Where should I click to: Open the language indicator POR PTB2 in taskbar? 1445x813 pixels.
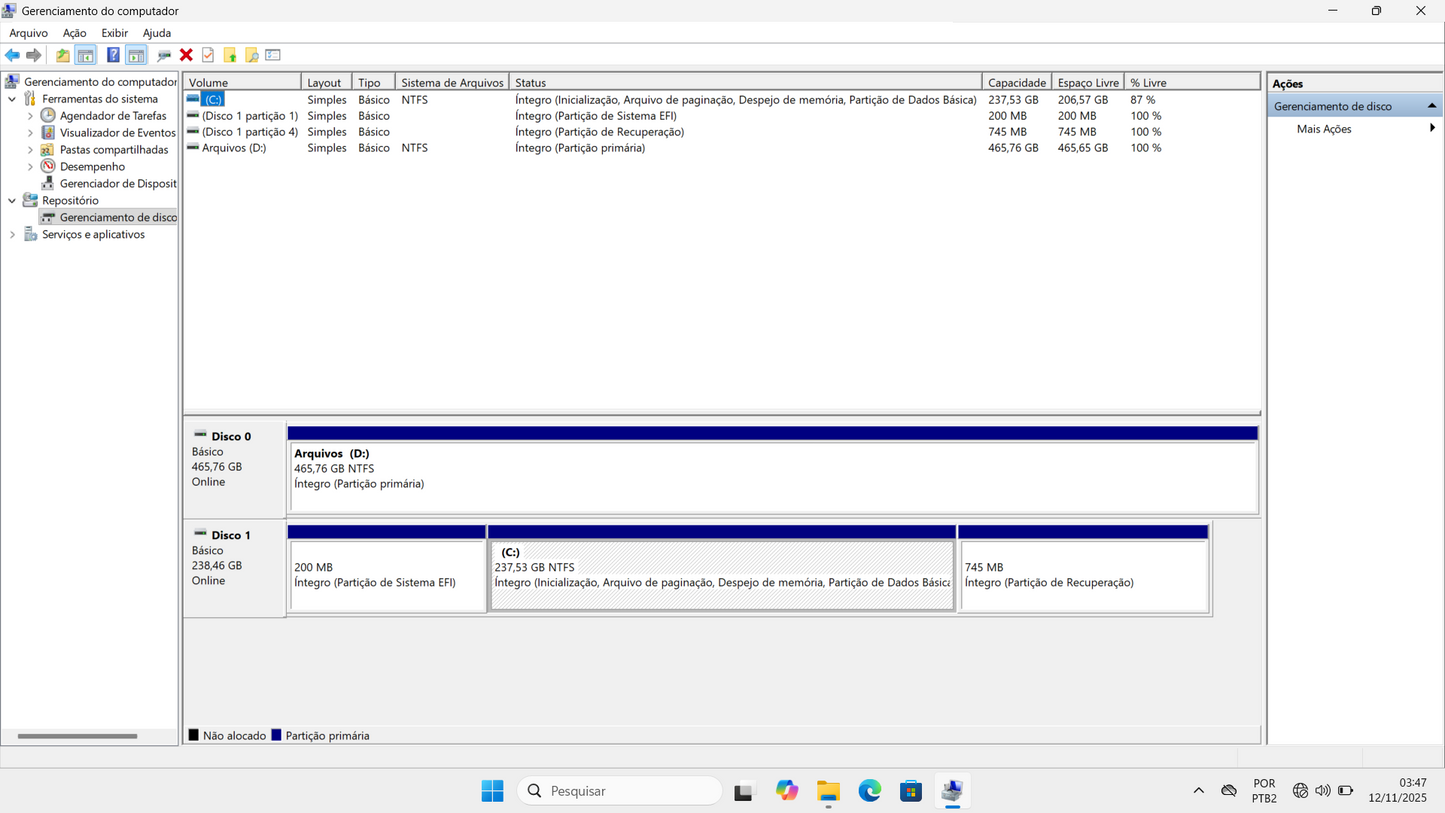pos(1264,790)
